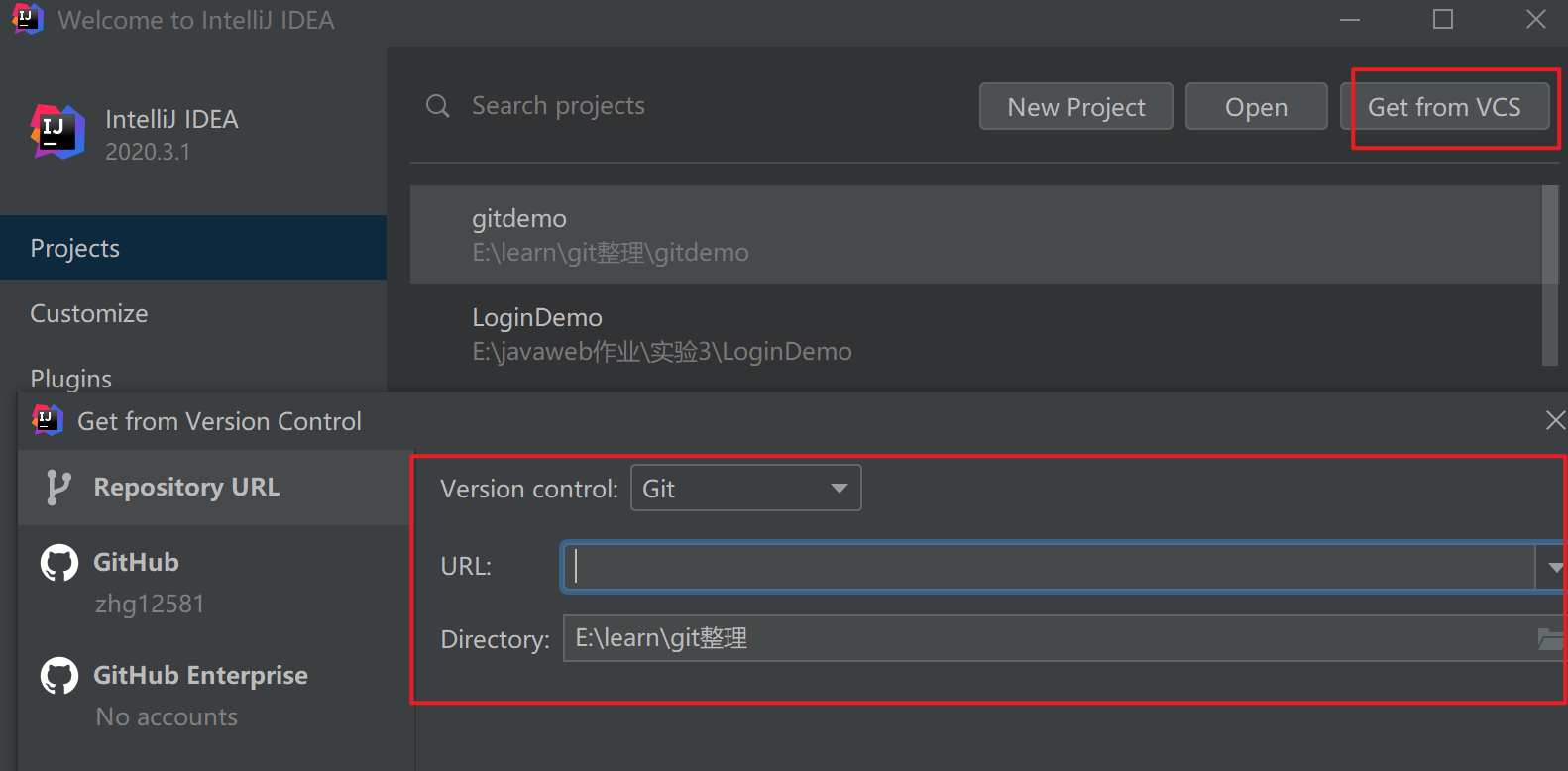Click the recent projects list scrollbar
Viewport: 1568px width, 771px height.
(x=1550, y=275)
